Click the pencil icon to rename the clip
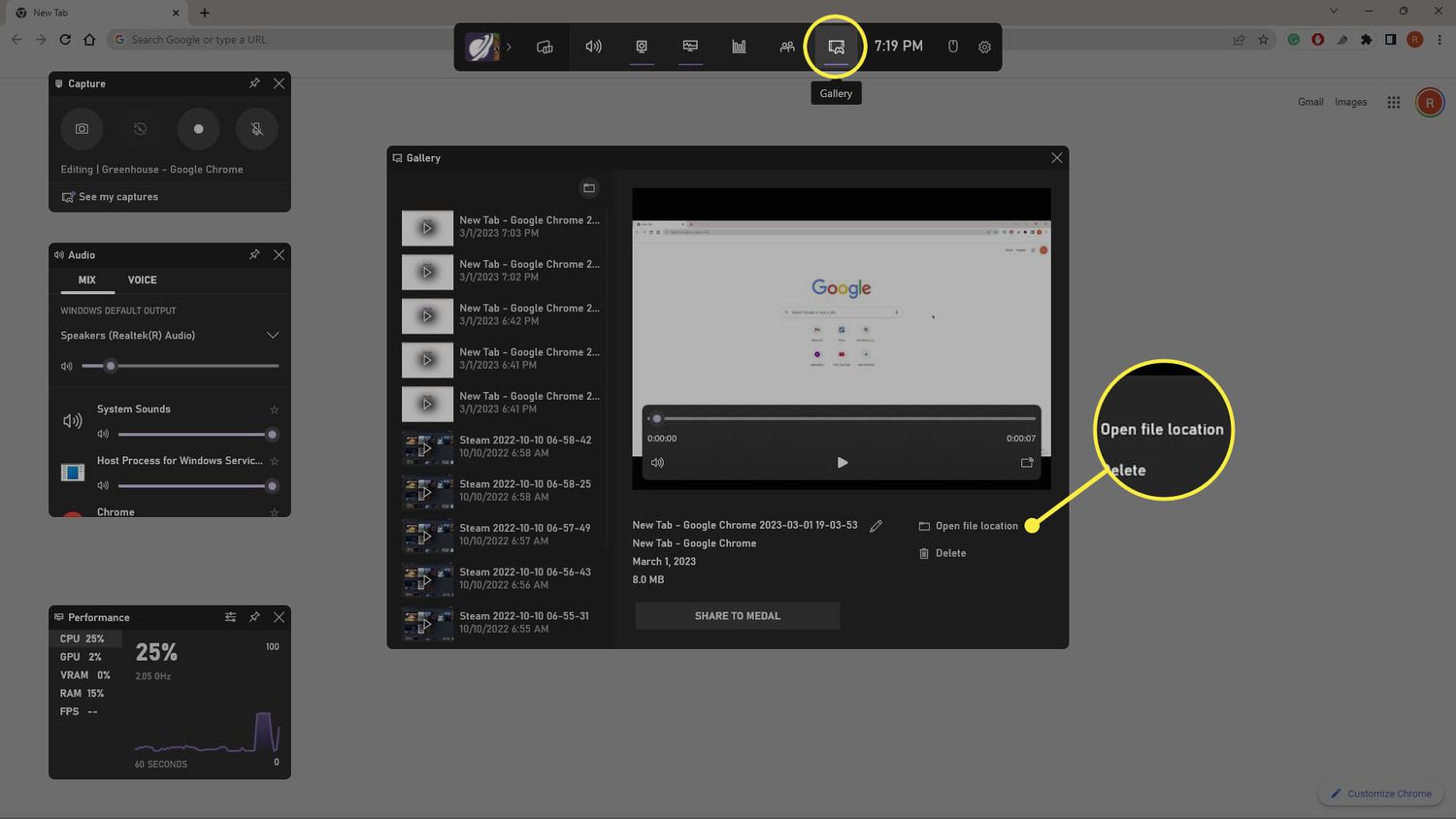Screen dimensions: 1456x819 (876, 526)
